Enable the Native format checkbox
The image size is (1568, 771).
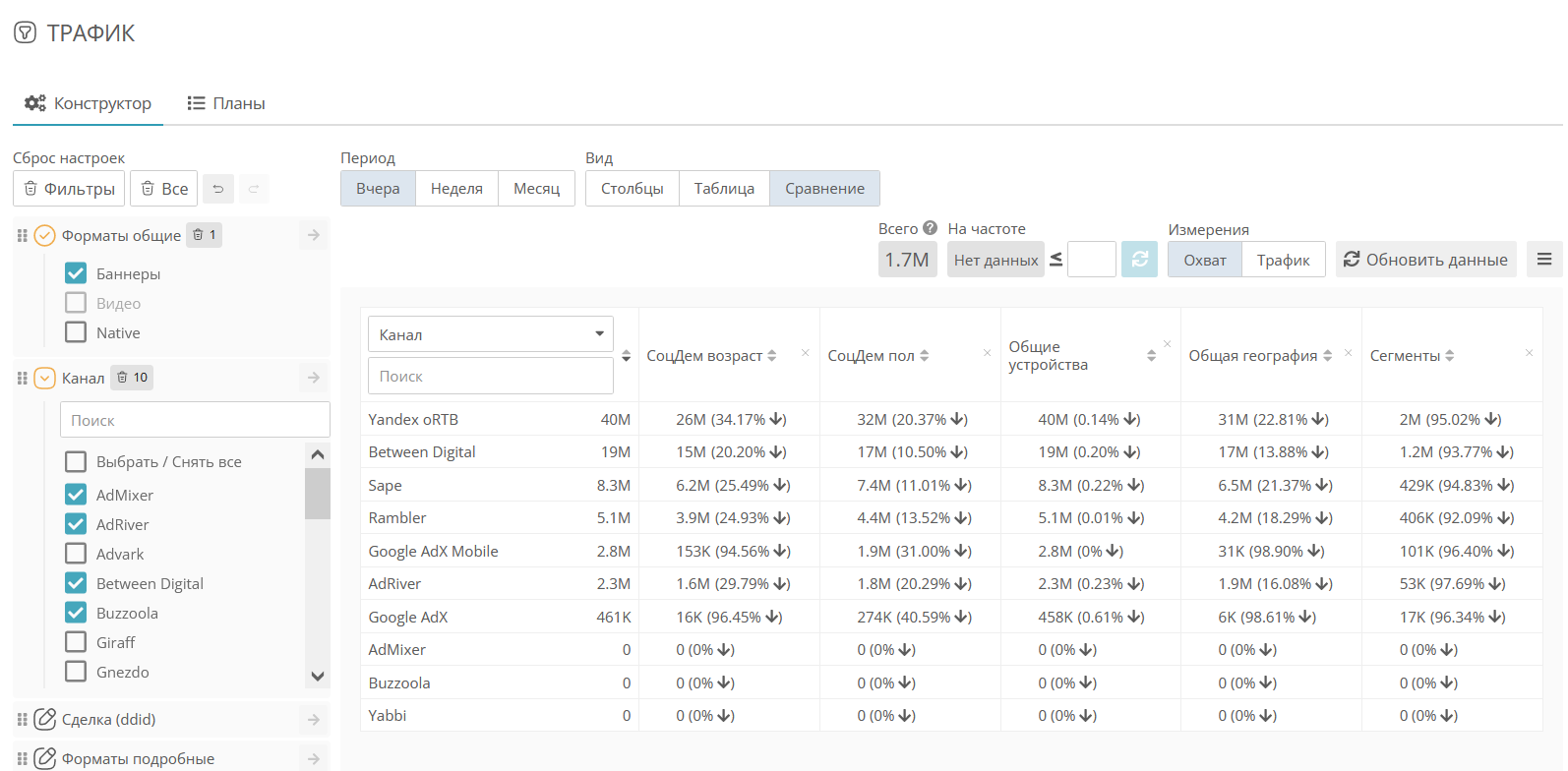click(76, 332)
